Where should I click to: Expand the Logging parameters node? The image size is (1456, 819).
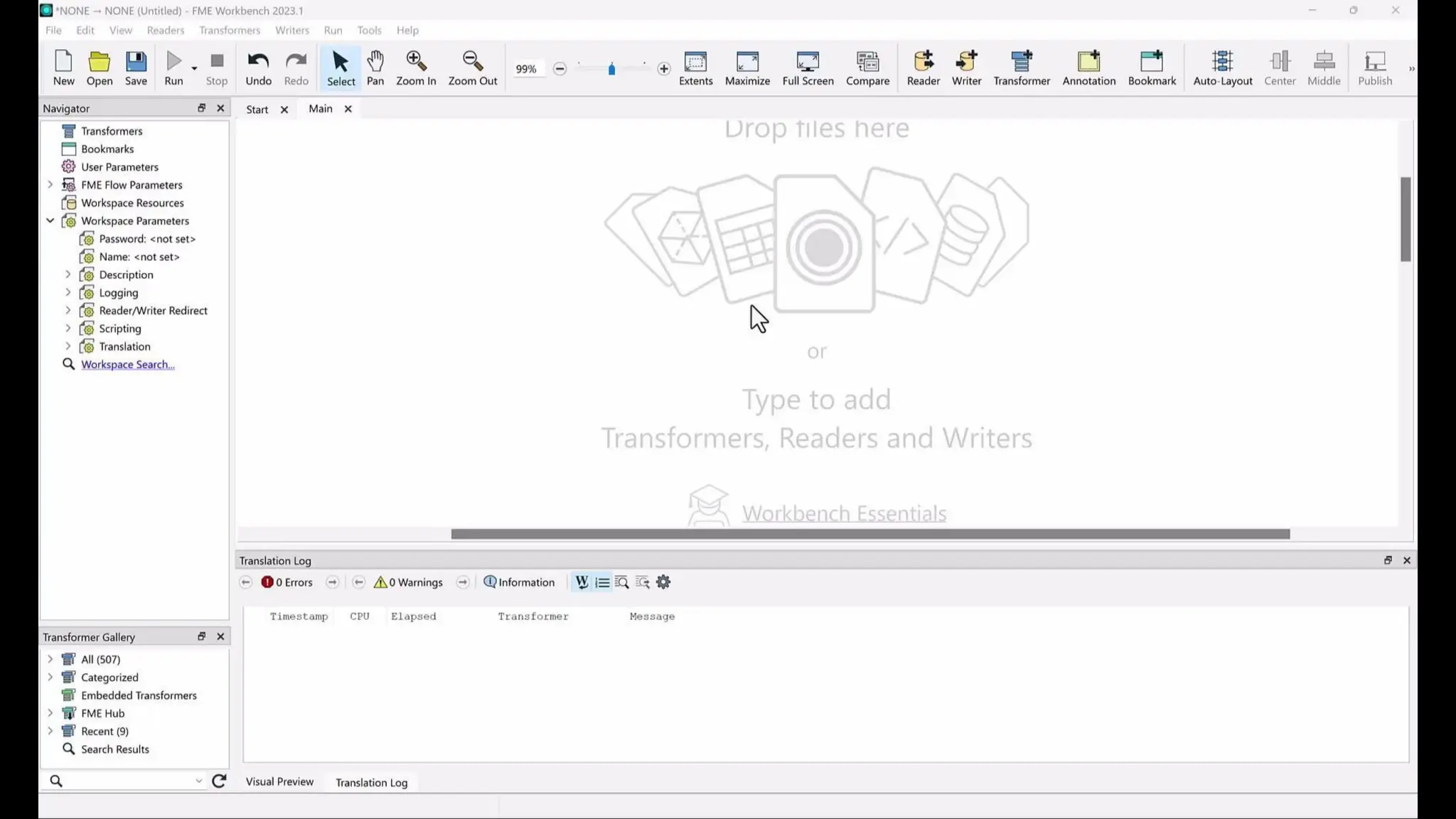68,293
